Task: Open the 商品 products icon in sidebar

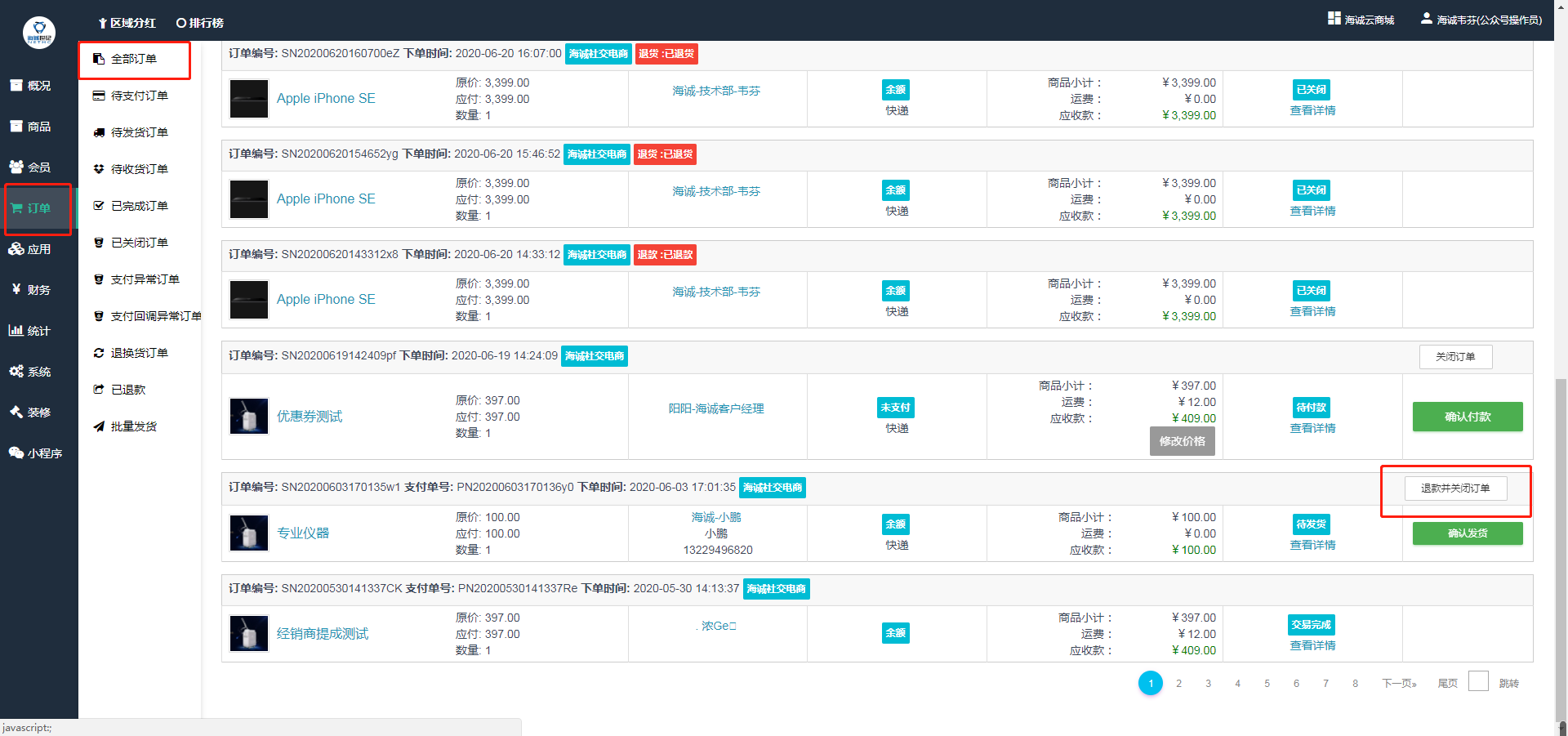Action: tap(16, 126)
